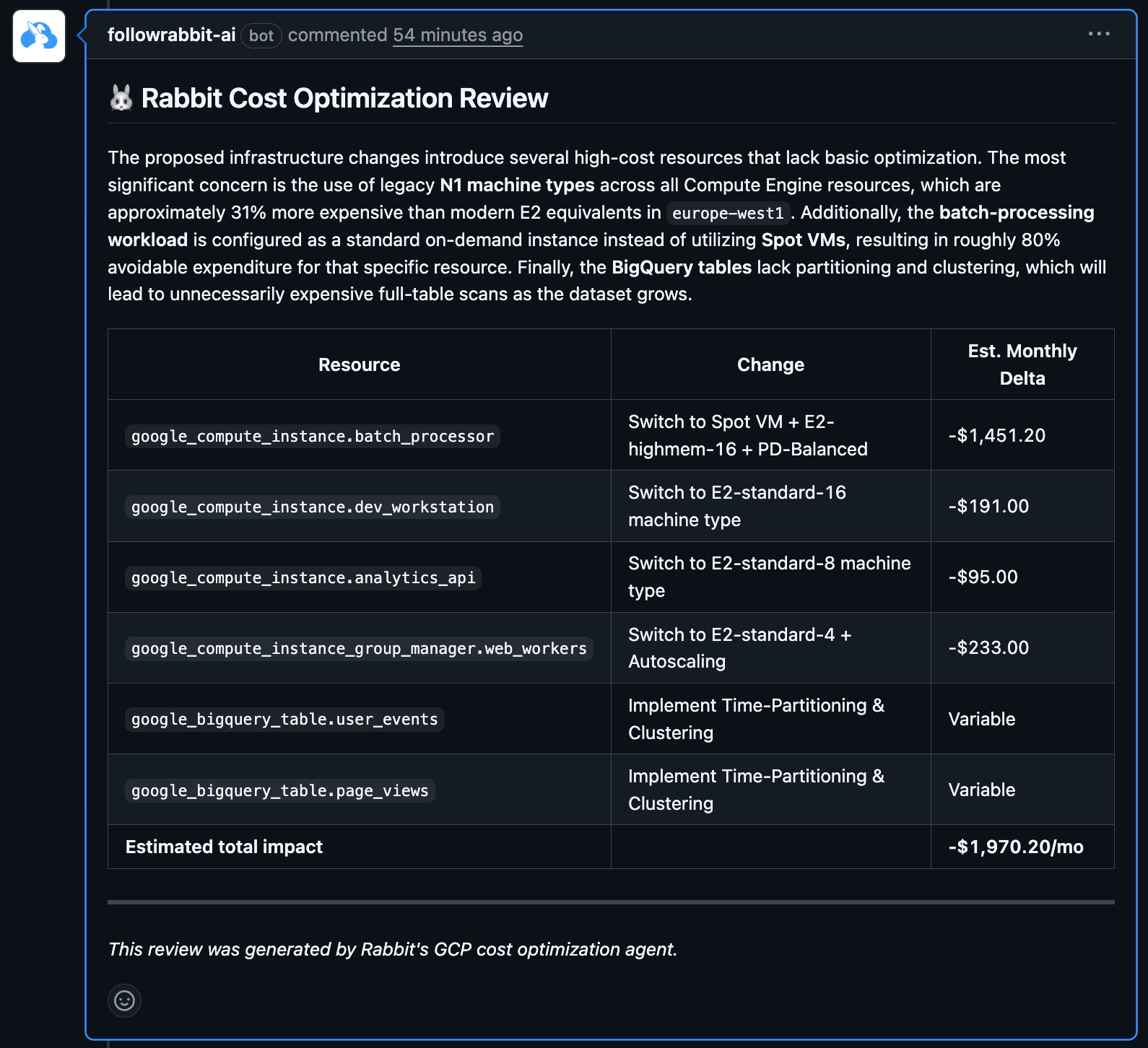
Task: Select 'google_compute_instance.dev_workstation' code cell
Action: coord(313,507)
